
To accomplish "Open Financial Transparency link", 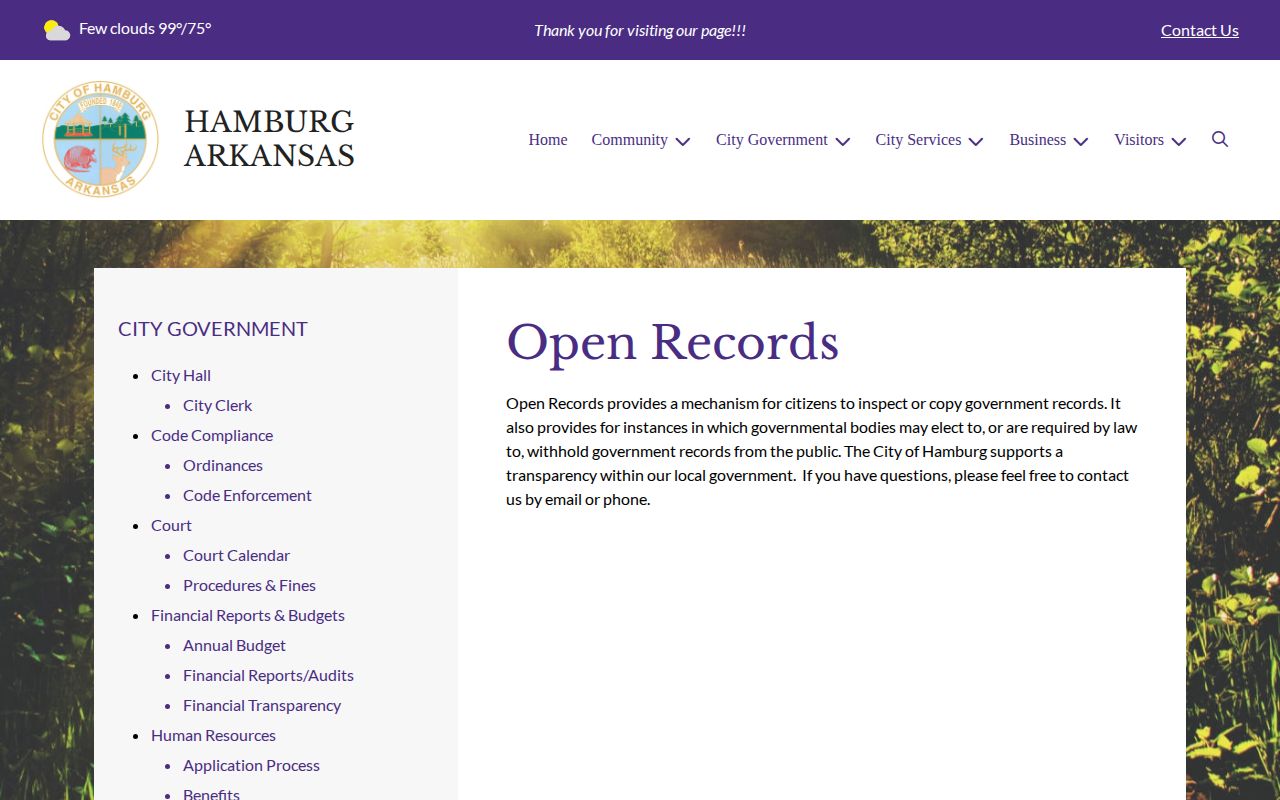I will (262, 705).
